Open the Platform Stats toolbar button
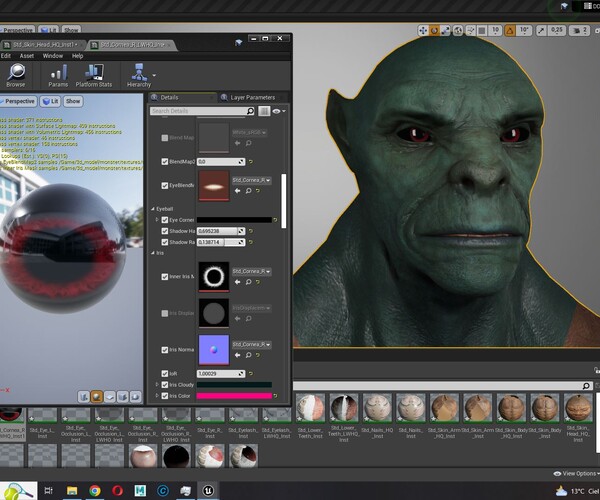The height and width of the screenshot is (500, 600). tap(94, 75)
